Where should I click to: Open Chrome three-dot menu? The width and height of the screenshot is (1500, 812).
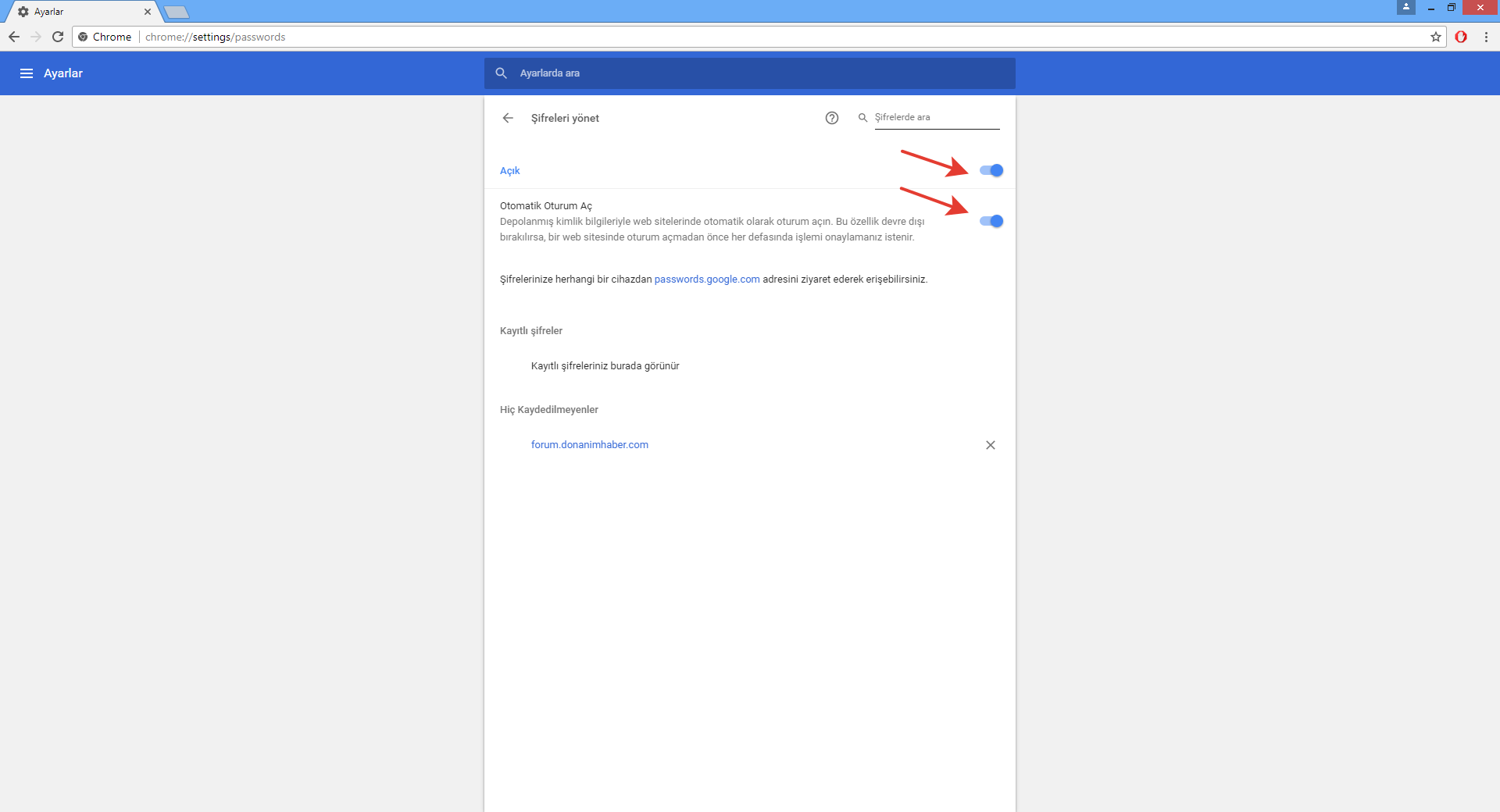pos(1486,37)
